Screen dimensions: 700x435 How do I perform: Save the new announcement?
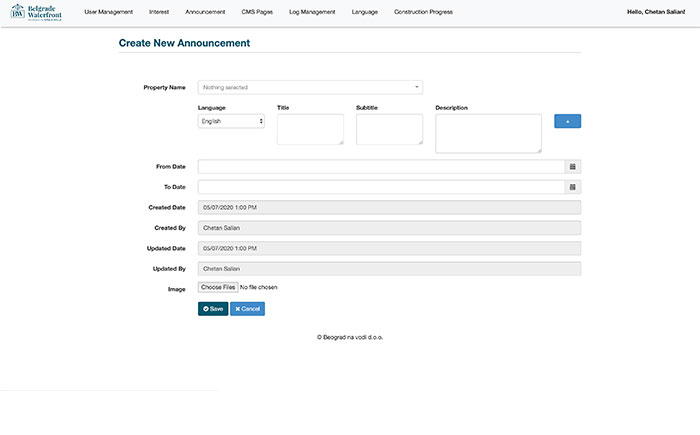[213, 309]
